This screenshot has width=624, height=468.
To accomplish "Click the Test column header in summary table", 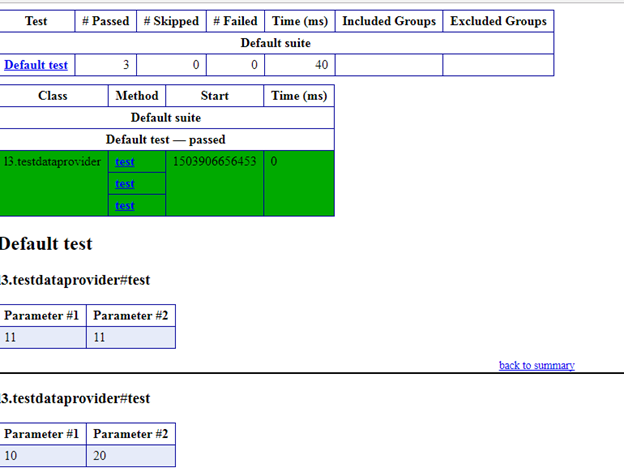I will click(36, 21).
